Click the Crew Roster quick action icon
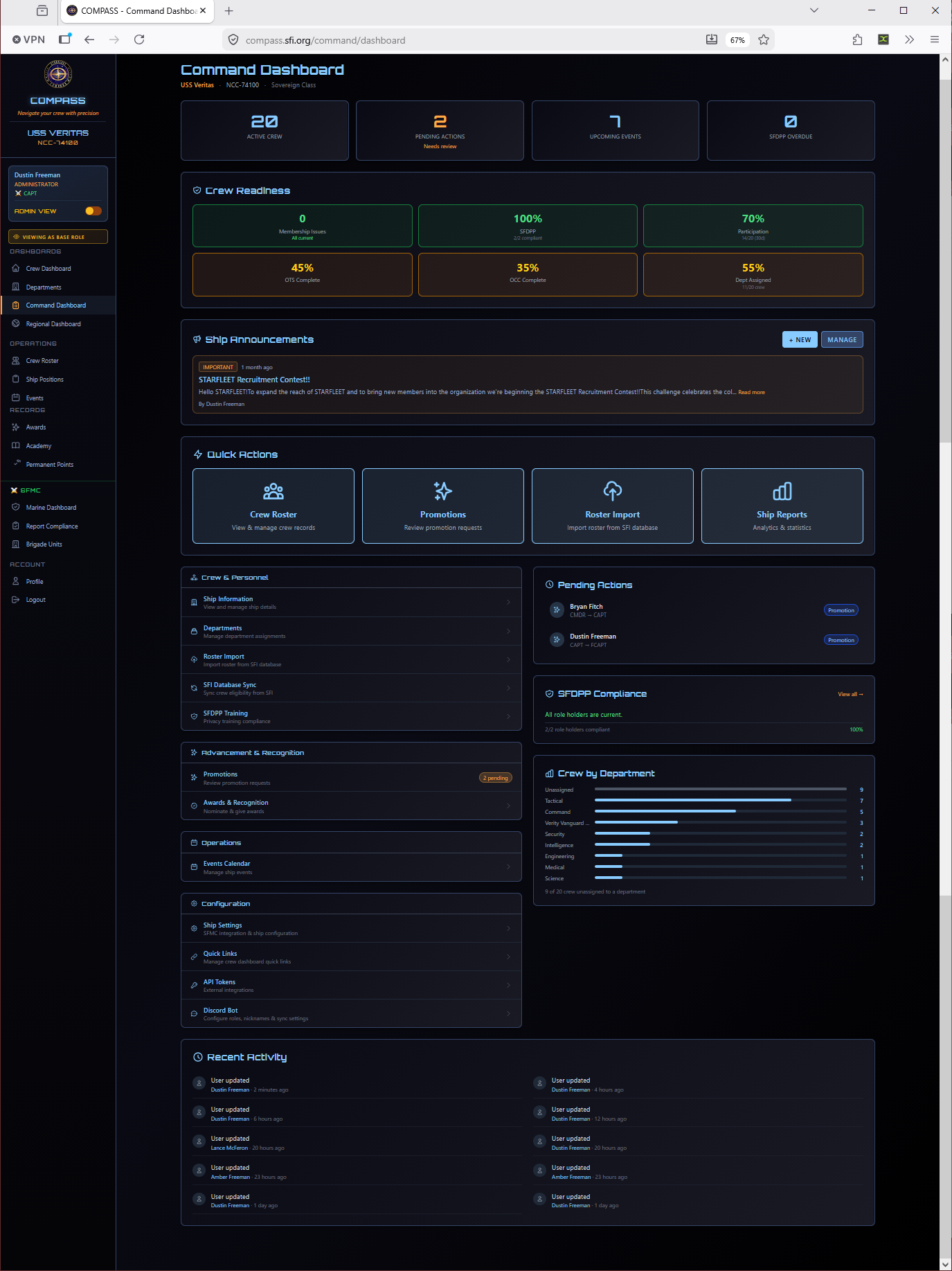This screenshot has width=952, height=1271. 273,492
